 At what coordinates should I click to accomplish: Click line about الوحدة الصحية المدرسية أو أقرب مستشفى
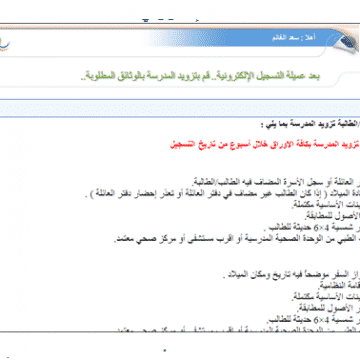237,239
